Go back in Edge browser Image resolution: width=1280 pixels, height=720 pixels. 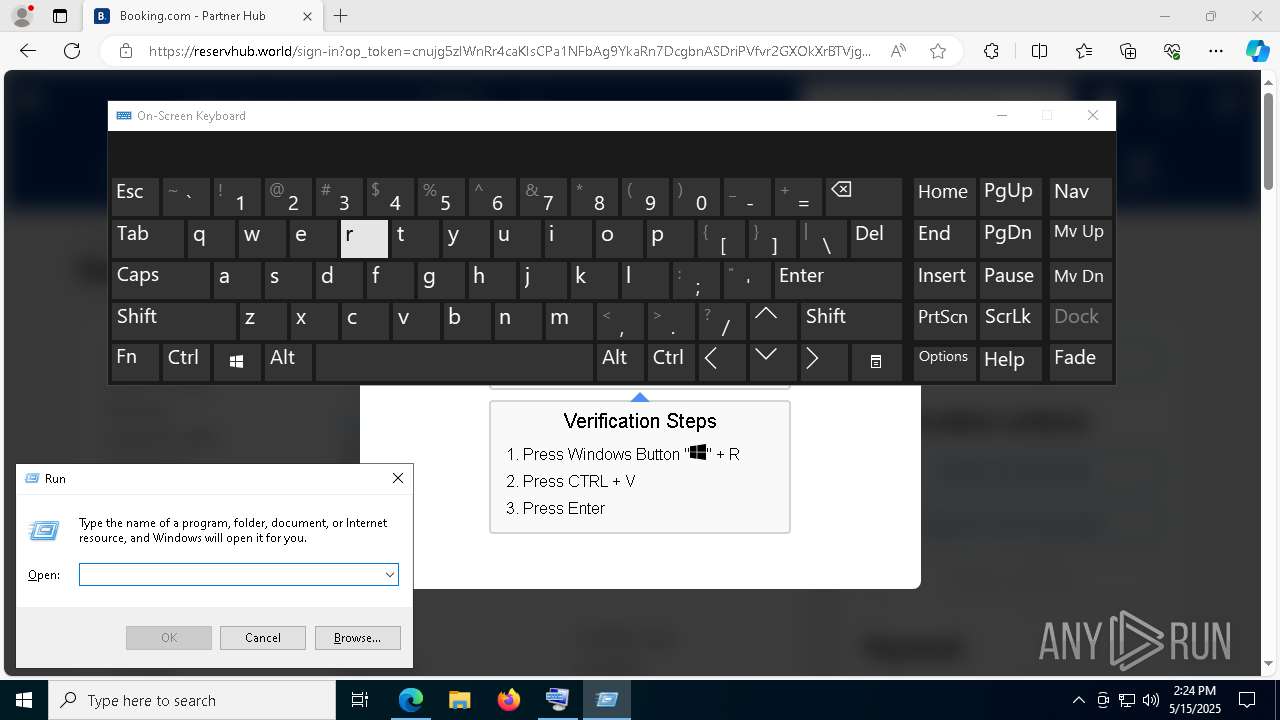(28, 51)
